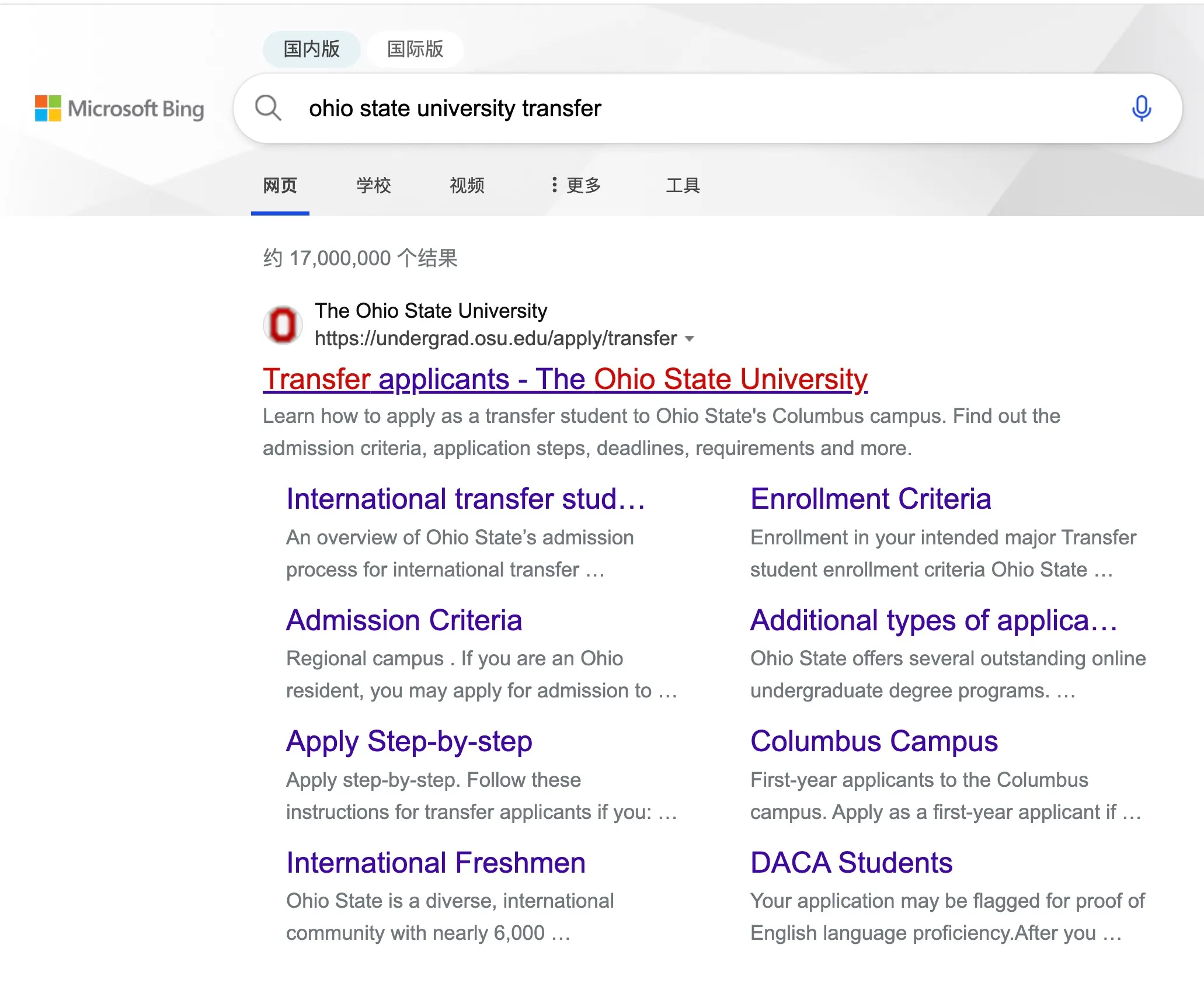Image resolution: width=1204 pixels, height=986 pixels.
Task: Activate microphone voice search
Action: (1141, 108)
